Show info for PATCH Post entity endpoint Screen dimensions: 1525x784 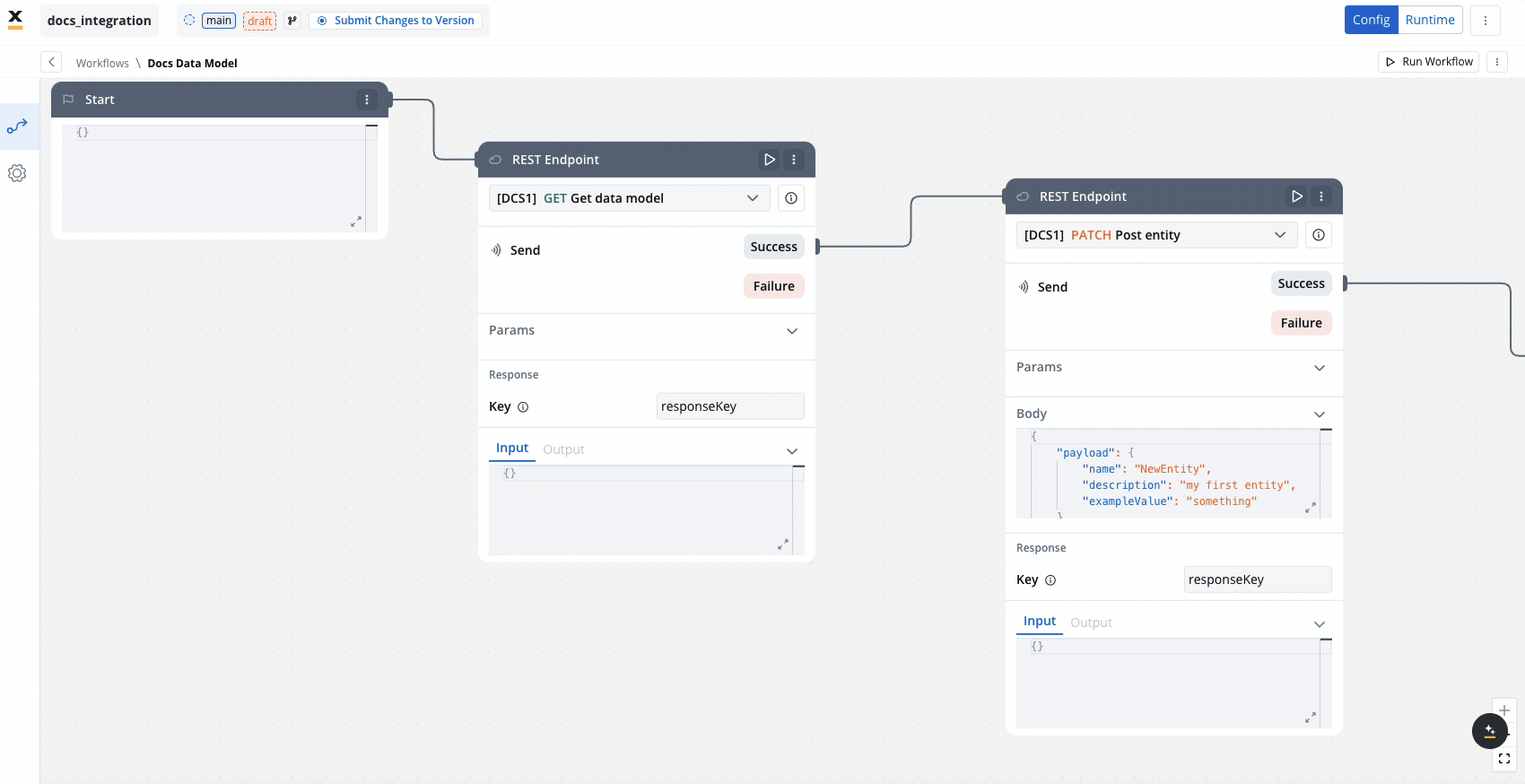coord(1319,235)
